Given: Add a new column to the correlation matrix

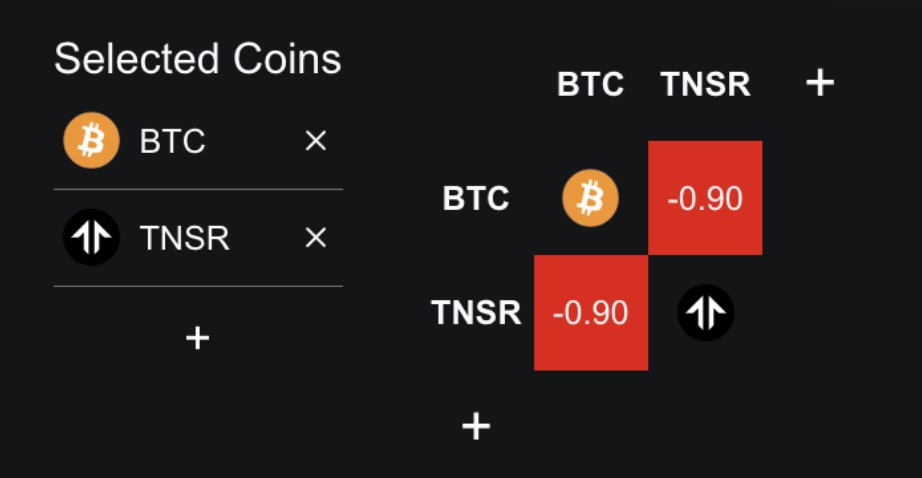Looking at the screenshot, I should point(820,83).
